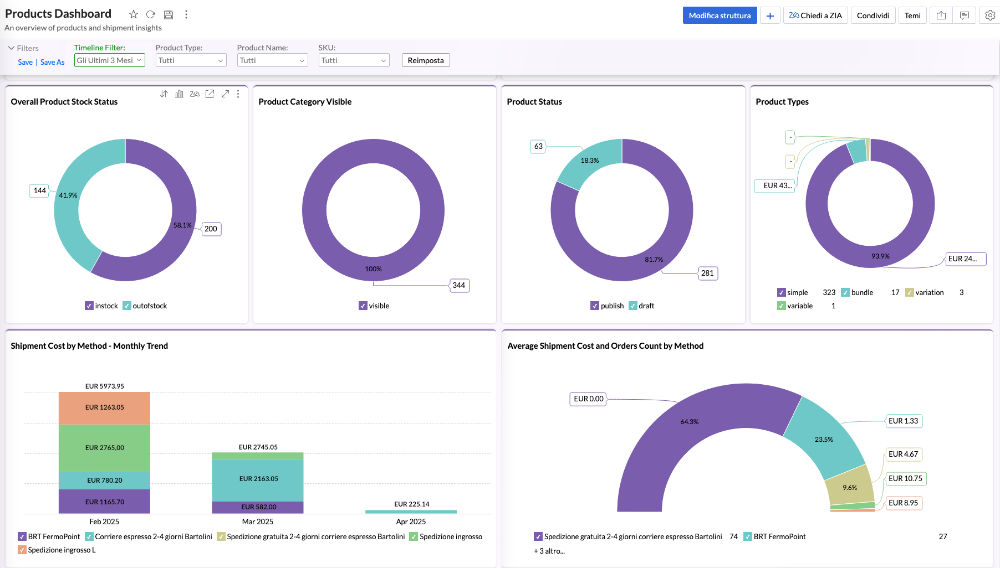Click the 'EUR 5973.95' total label for Feb 2025
Image resolution: width=1000 pixels, height=568 pixels.
pyautogui.click(x=105, y=386)
